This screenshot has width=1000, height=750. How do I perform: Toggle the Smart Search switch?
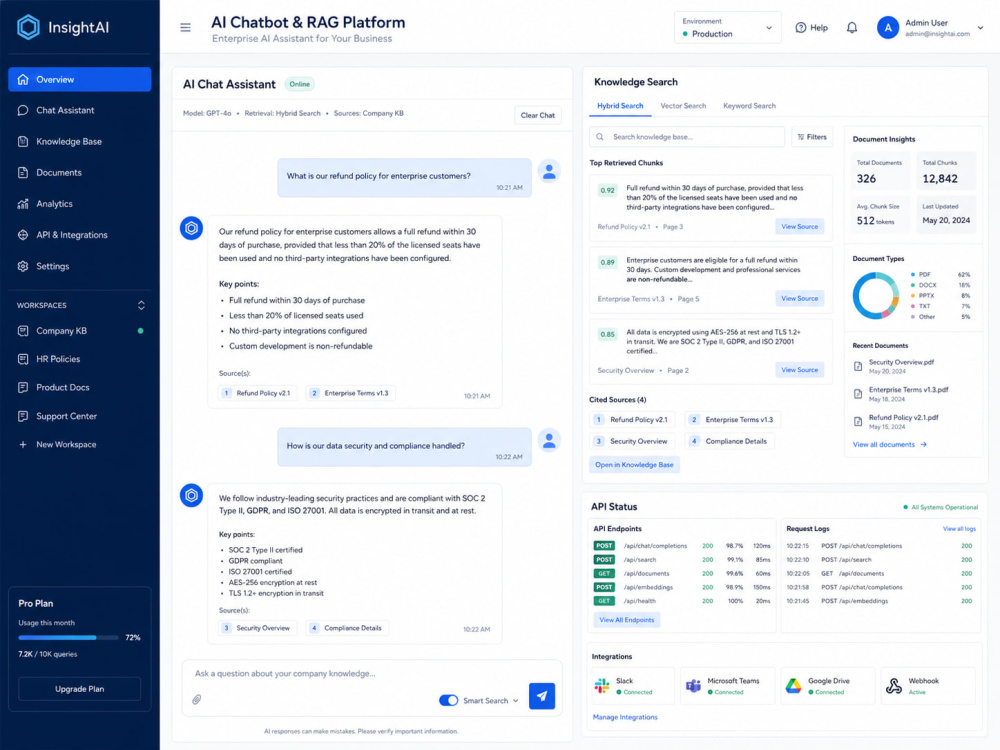(448, 700)
